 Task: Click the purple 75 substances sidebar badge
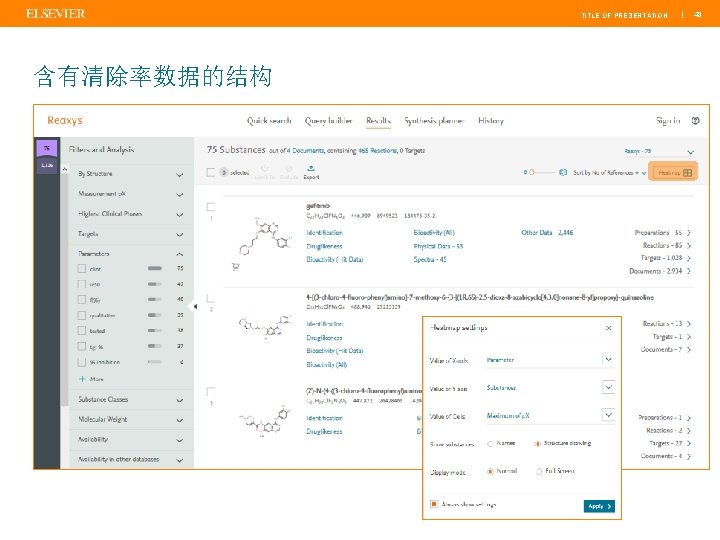click(x=47, y=148)
